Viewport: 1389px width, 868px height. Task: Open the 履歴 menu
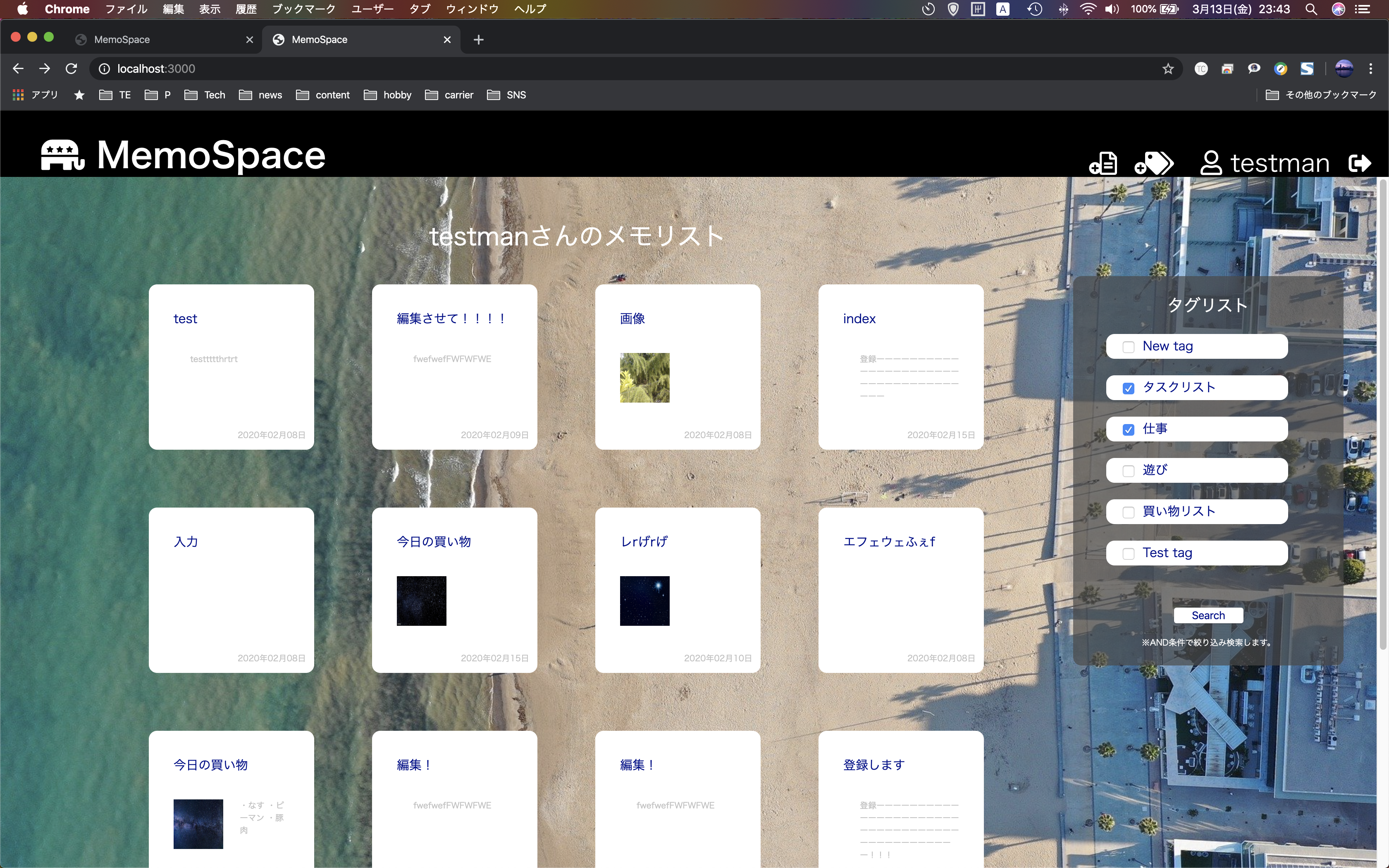tap(246, 9)
